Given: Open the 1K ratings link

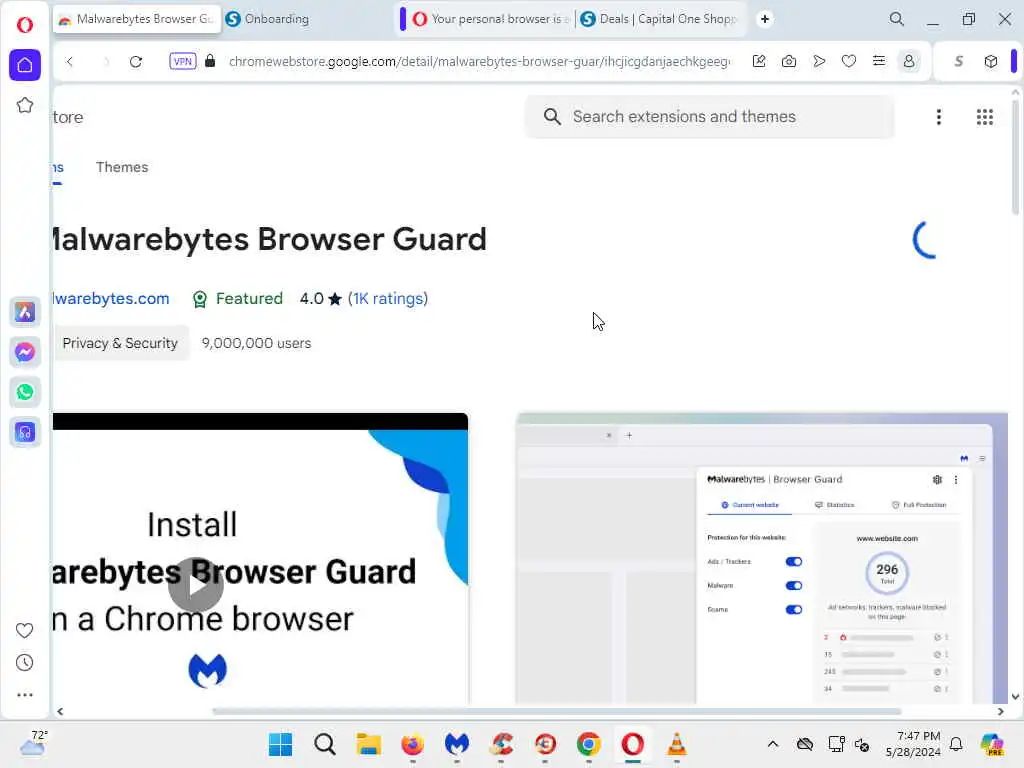Looking at the screenshot, I should click(x=388, y=298).
